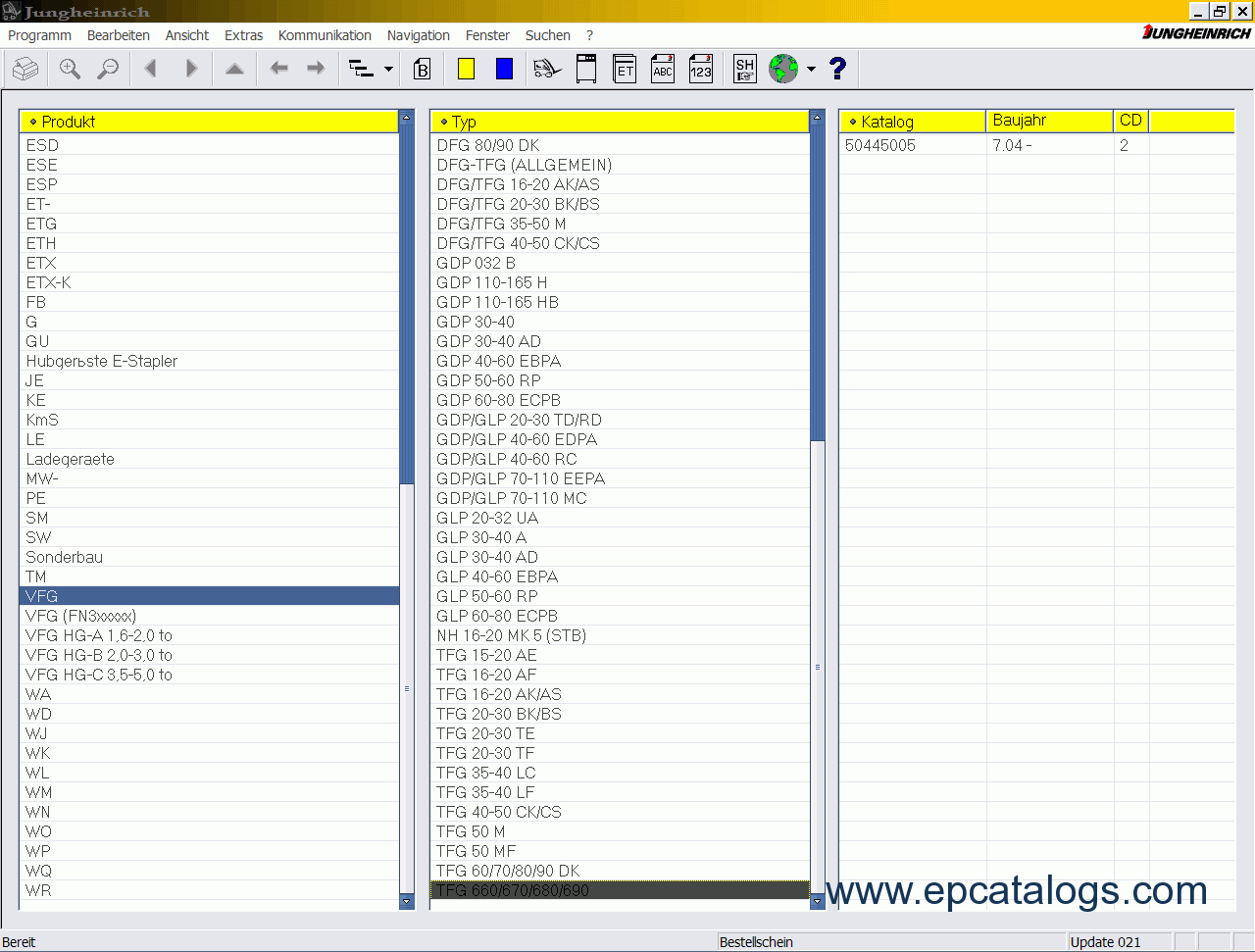Click Produkt list scroll down arrow

[x=407, y=902]
